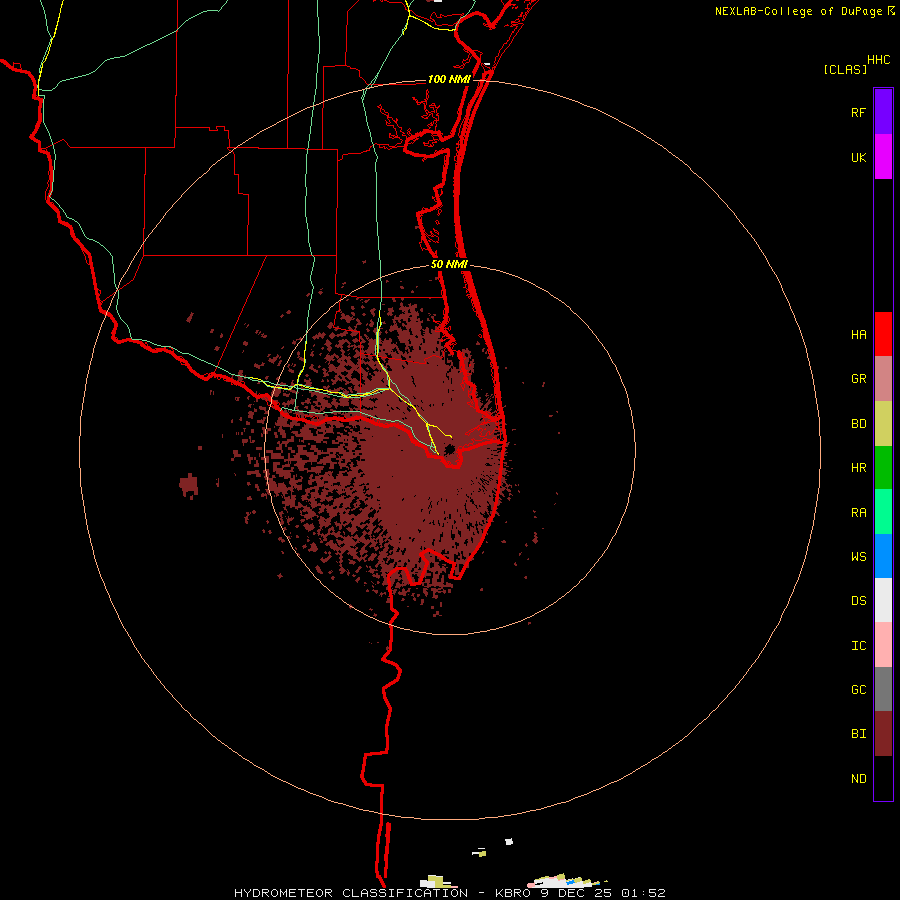Click the GC gray legend swatch

tap(883, 689)
